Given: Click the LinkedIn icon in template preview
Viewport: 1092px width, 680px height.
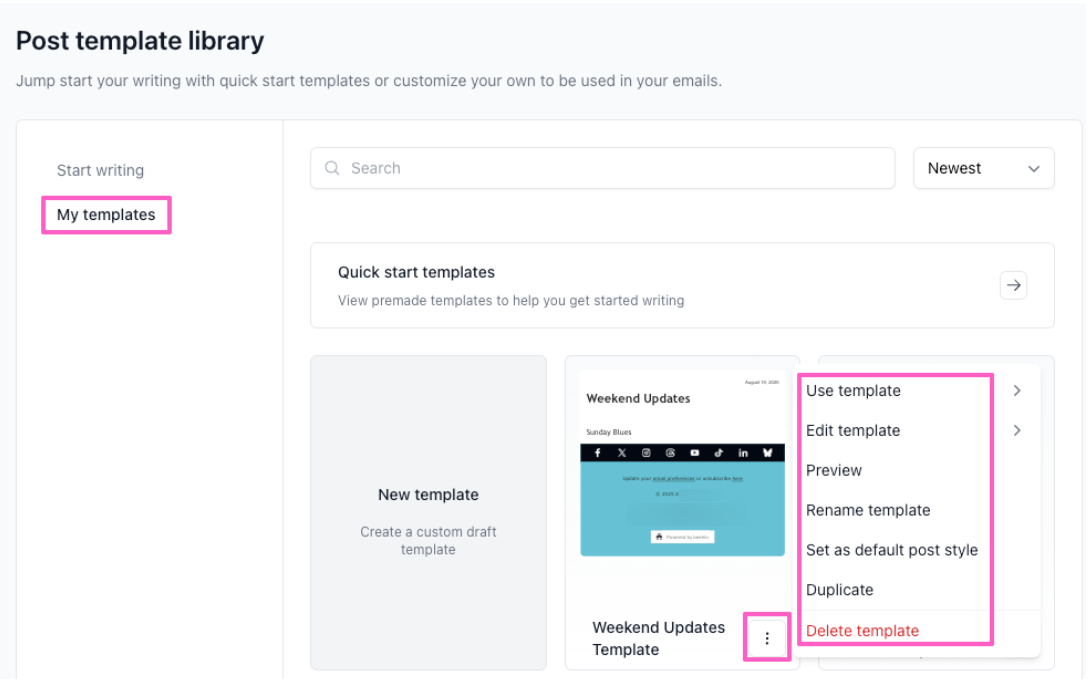Looking at the screenshot, I should click(x=743, y=452).
